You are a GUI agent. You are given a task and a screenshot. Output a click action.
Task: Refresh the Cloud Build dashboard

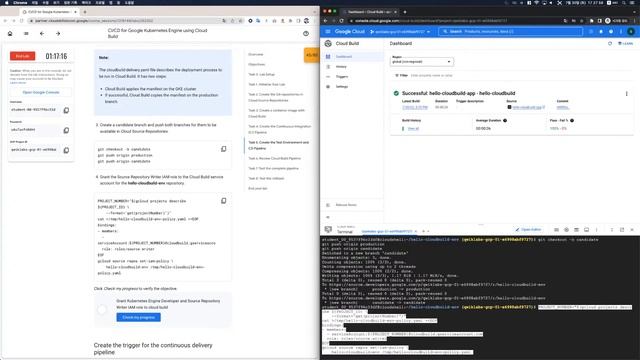tap(610, 43)
